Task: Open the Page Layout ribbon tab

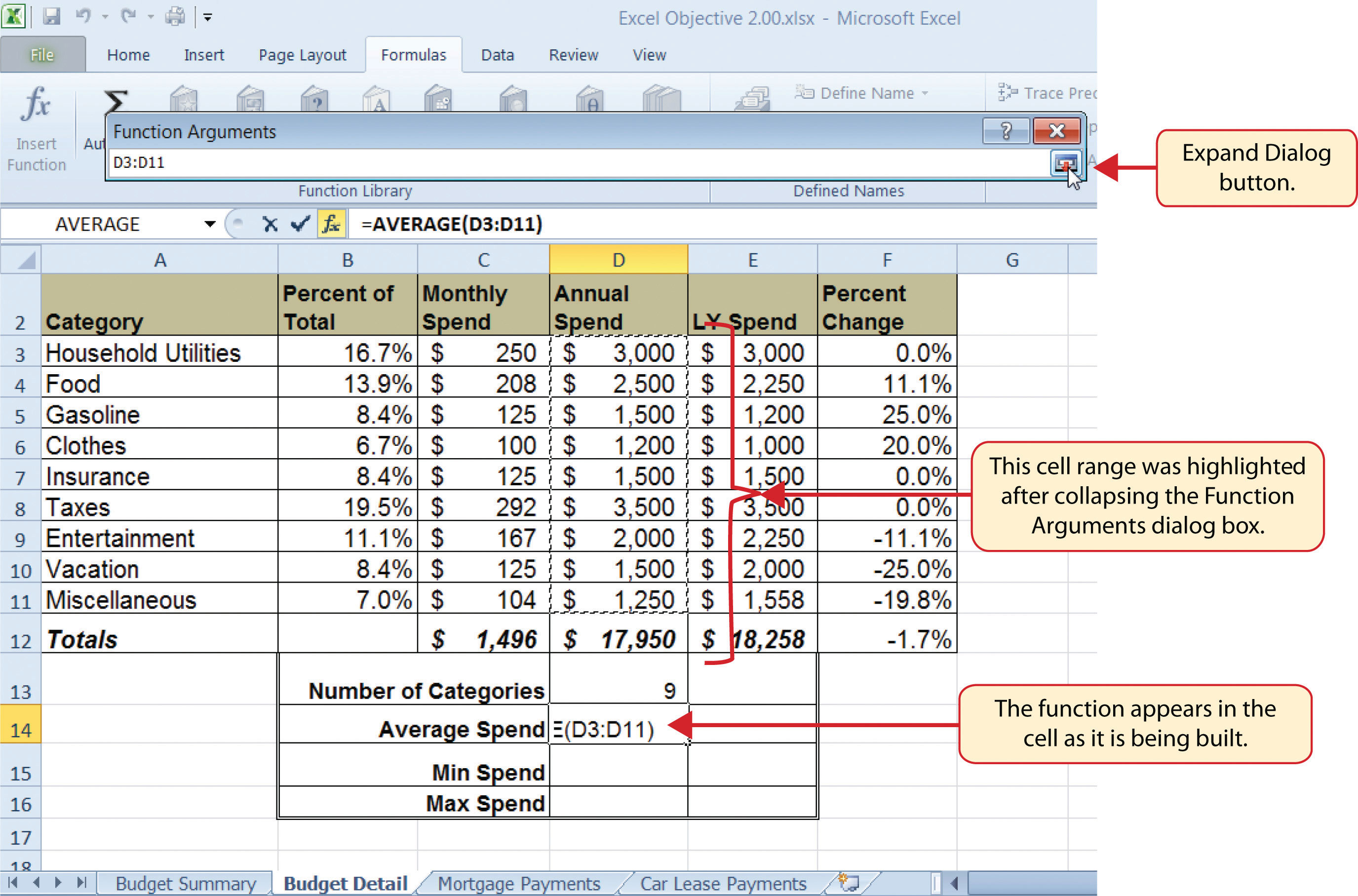Action: click(x=302, y=55)
